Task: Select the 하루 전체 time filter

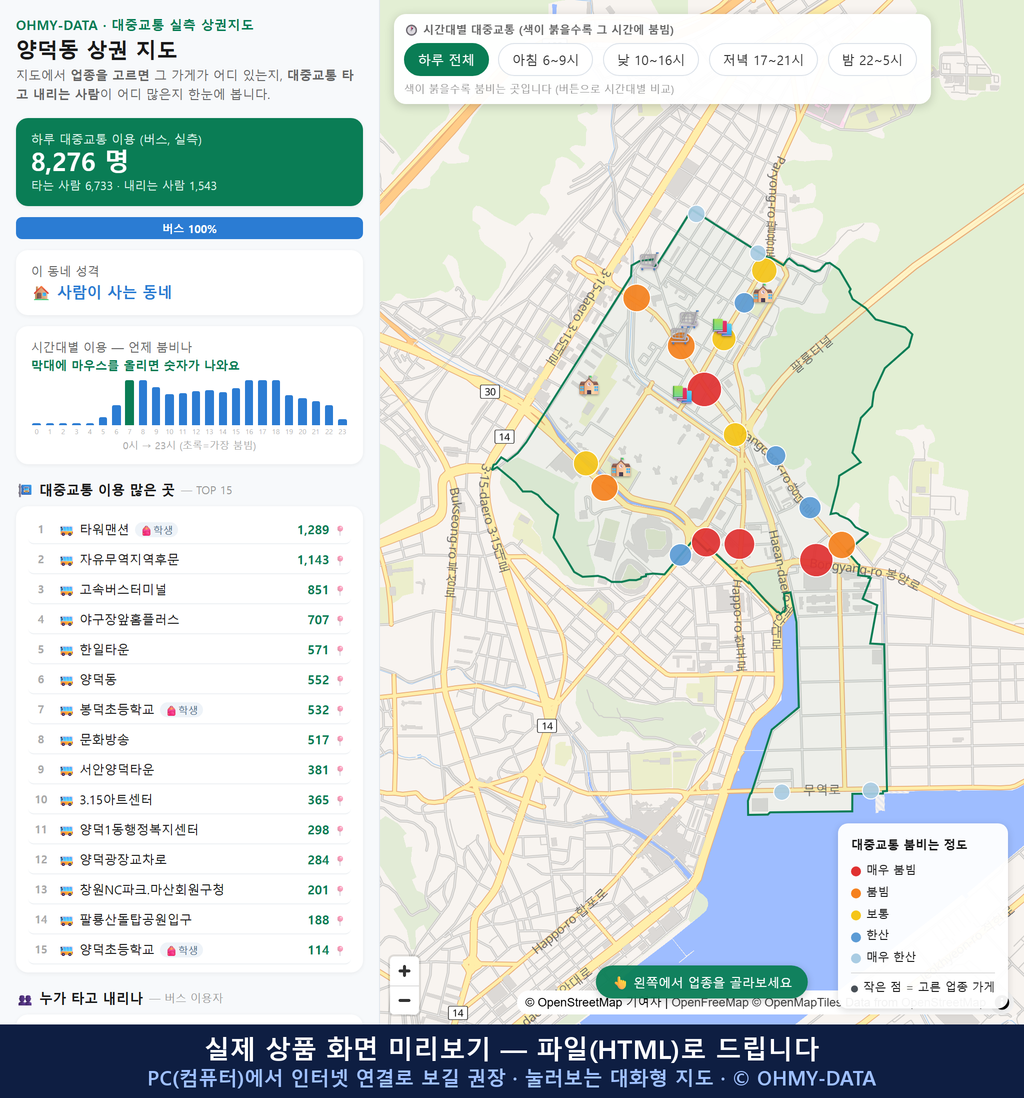Action: coord(446,60)
